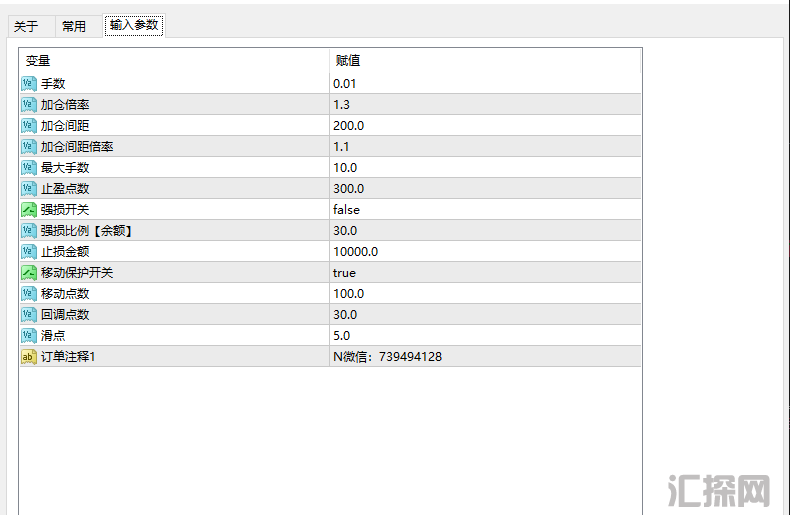Viewport: 790px width, 515px height.
Task: Click the numeric icon beside 滑点
Action: point(29,335)
